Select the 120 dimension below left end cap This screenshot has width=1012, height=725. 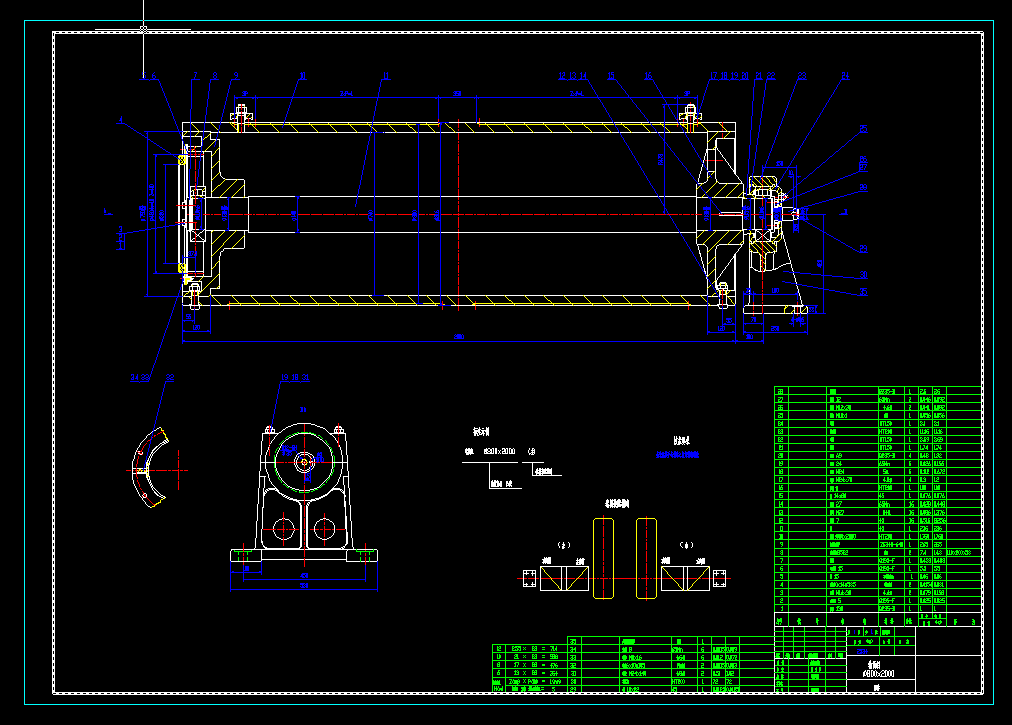coord(197,328)
